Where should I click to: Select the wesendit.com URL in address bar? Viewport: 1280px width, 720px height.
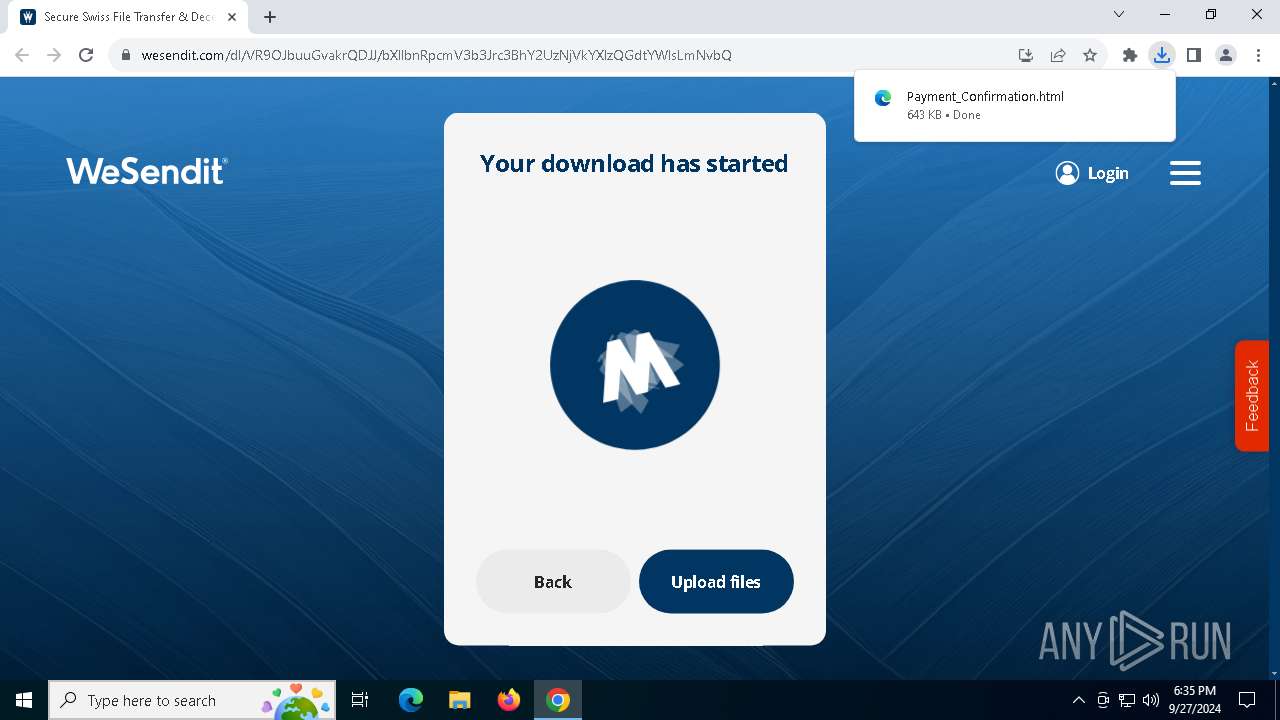pos(436,55)
